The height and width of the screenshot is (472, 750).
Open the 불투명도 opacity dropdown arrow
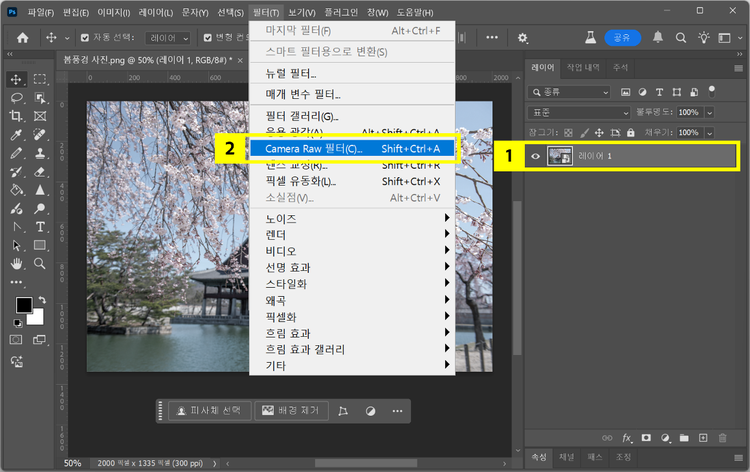coord(709,112)
